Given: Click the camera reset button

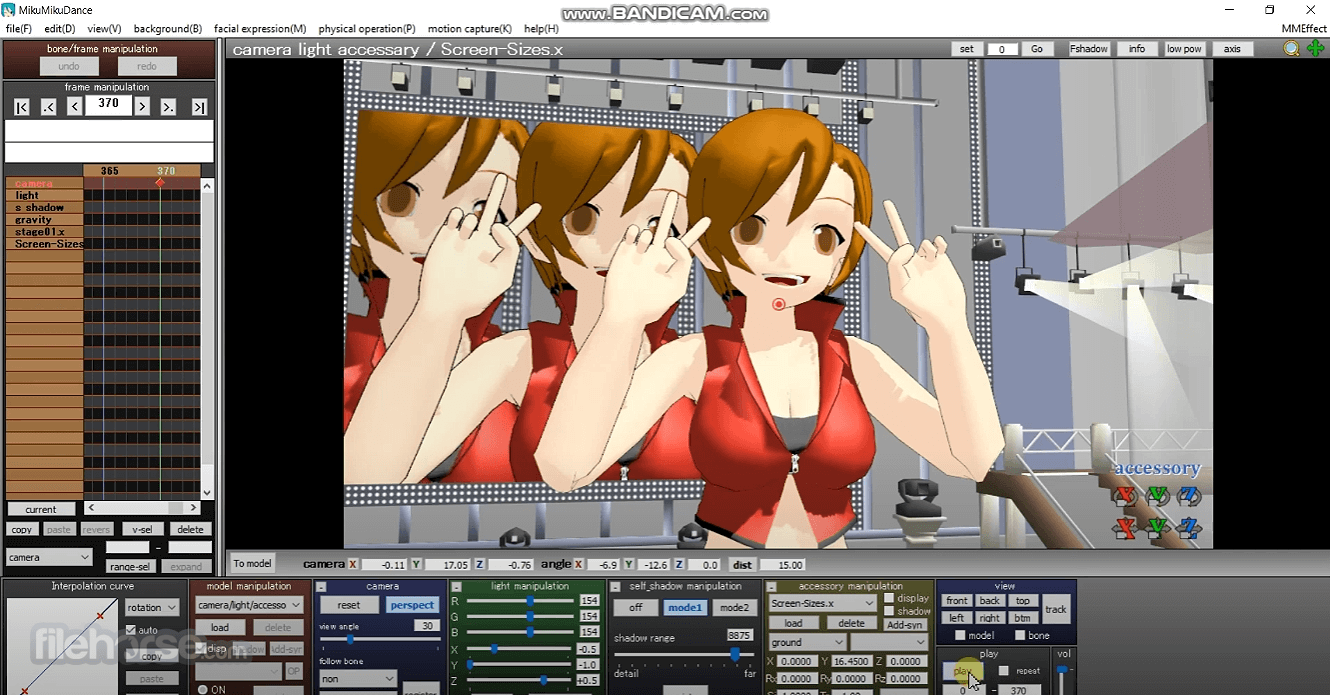Looking at the screenshot, I should [x=349, y=605].
